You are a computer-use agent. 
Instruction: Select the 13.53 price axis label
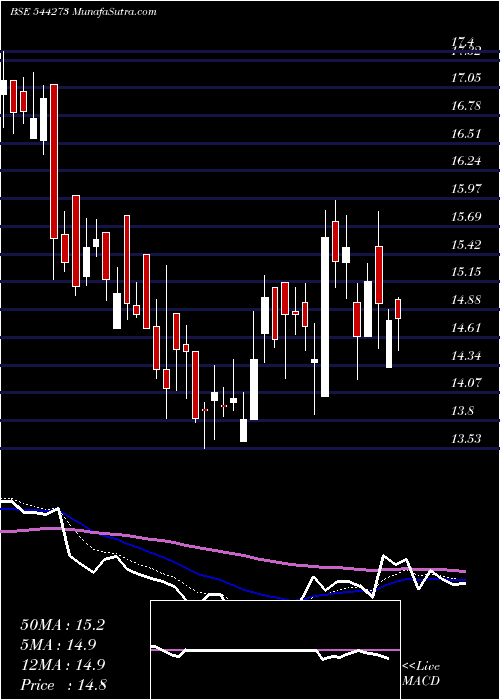[467, 439]
